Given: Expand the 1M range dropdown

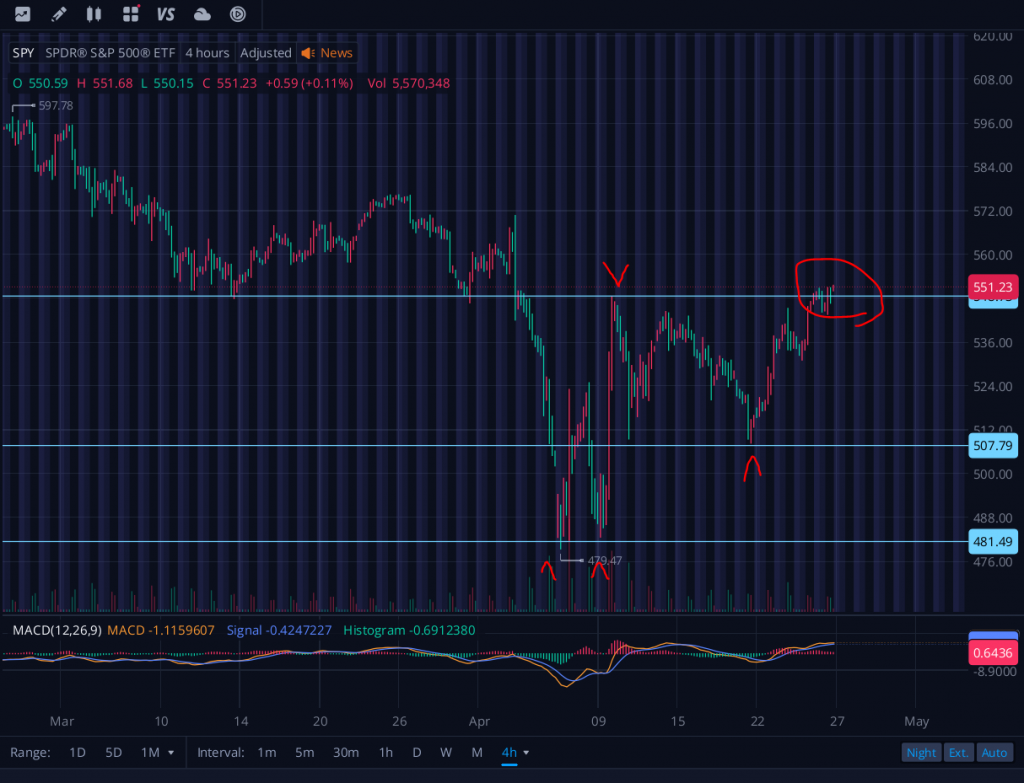Looking at the screenshot, I should 158,752.
